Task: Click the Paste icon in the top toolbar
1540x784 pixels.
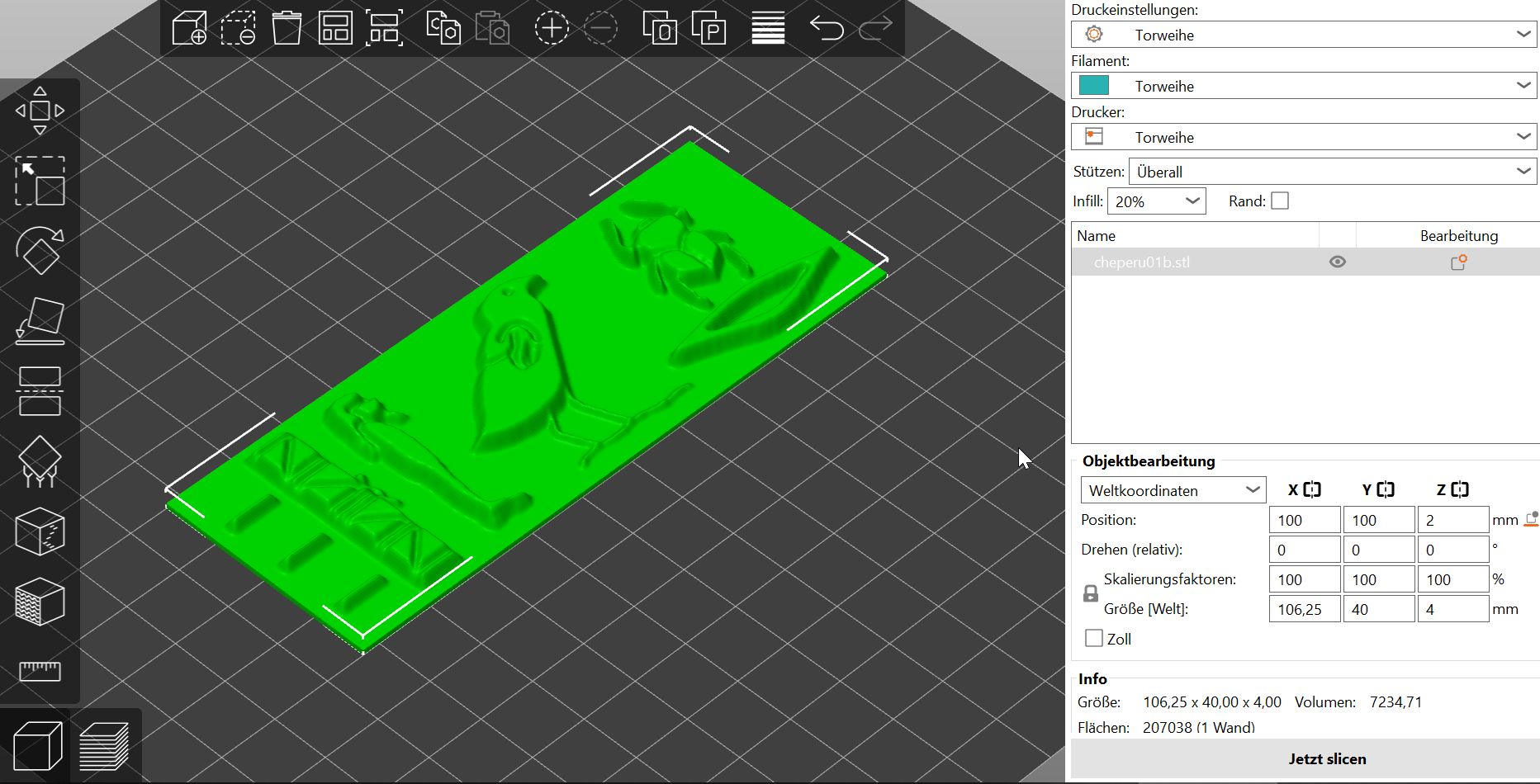Action: (492, 28)
